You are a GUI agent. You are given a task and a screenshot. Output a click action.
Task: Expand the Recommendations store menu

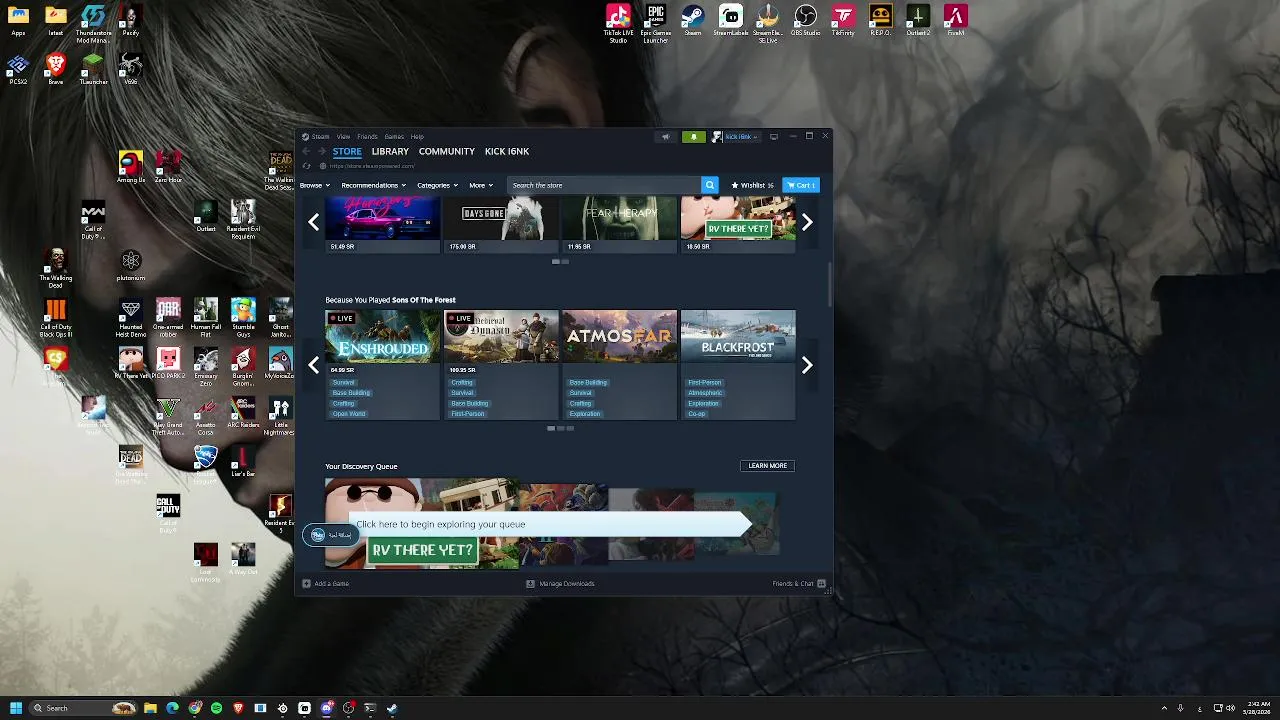(x=373, y=185)
